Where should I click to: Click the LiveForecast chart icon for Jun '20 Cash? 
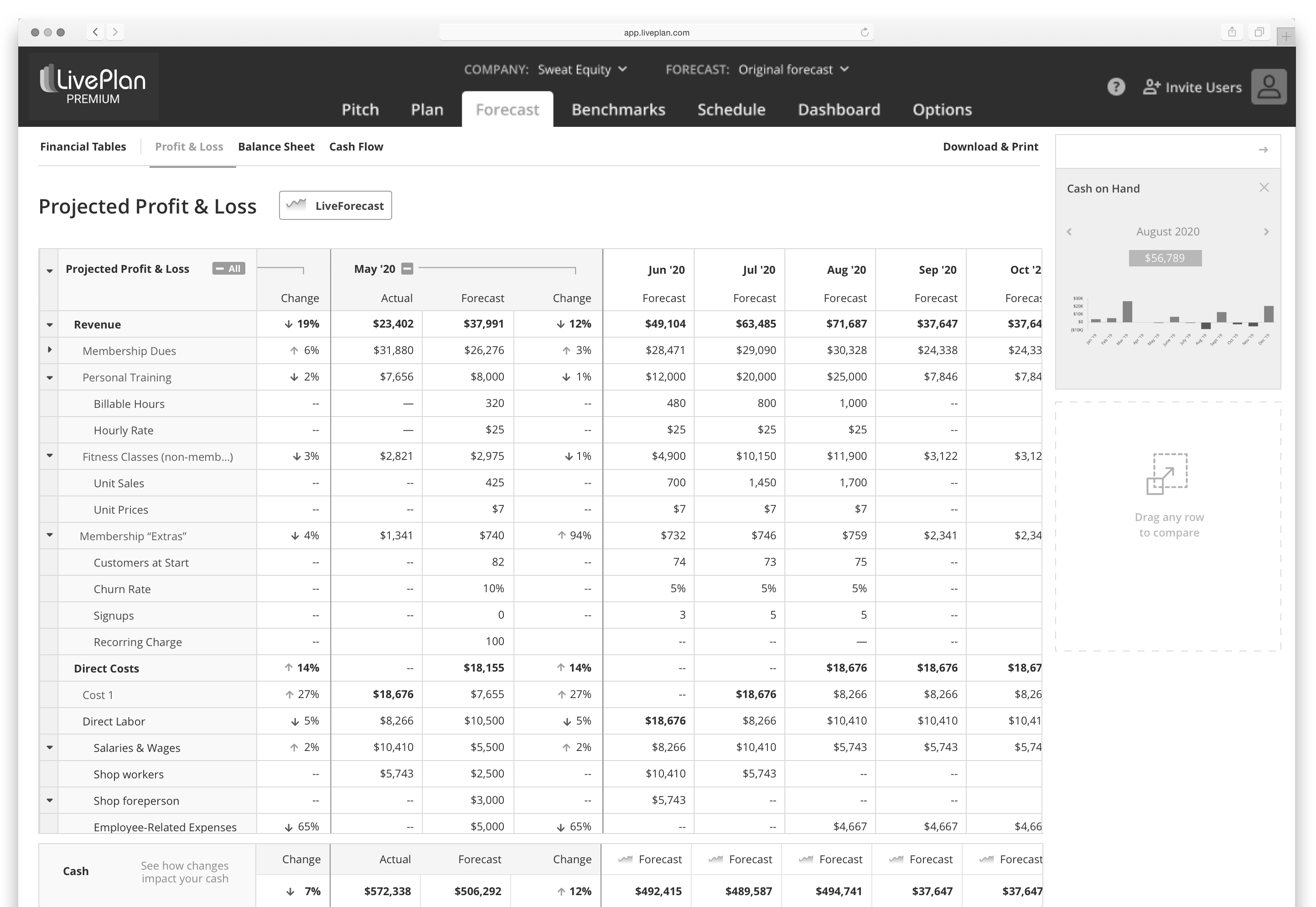click(x=625, y=859)
